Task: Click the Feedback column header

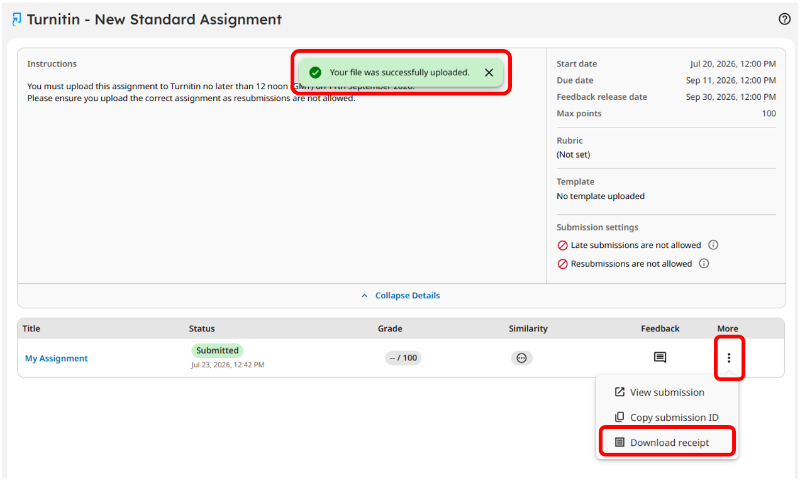Action: [x=660, y=328]
